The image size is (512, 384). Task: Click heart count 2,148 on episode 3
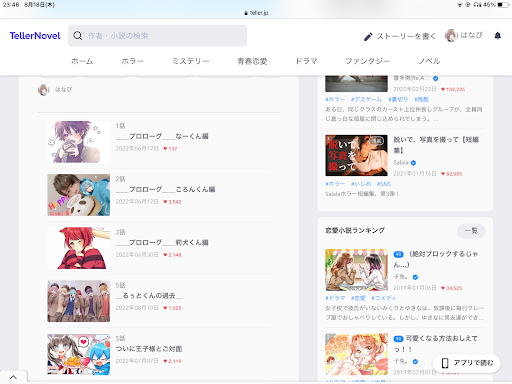pyautogui.click(x=172, y=255)
